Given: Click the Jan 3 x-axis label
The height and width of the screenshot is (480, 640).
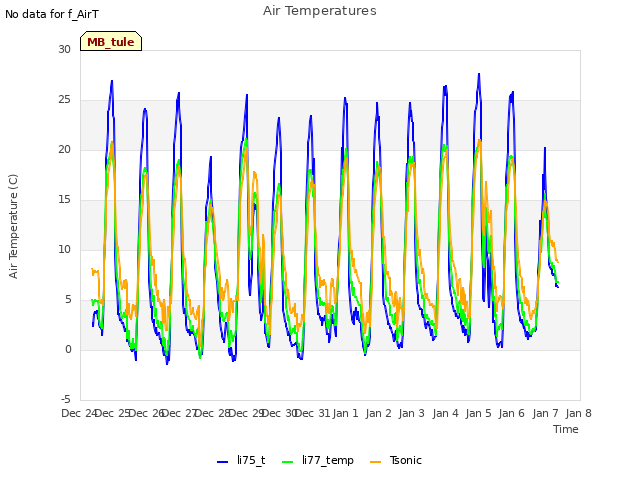Looking at the screenshot, I should [x=411, y=413].
